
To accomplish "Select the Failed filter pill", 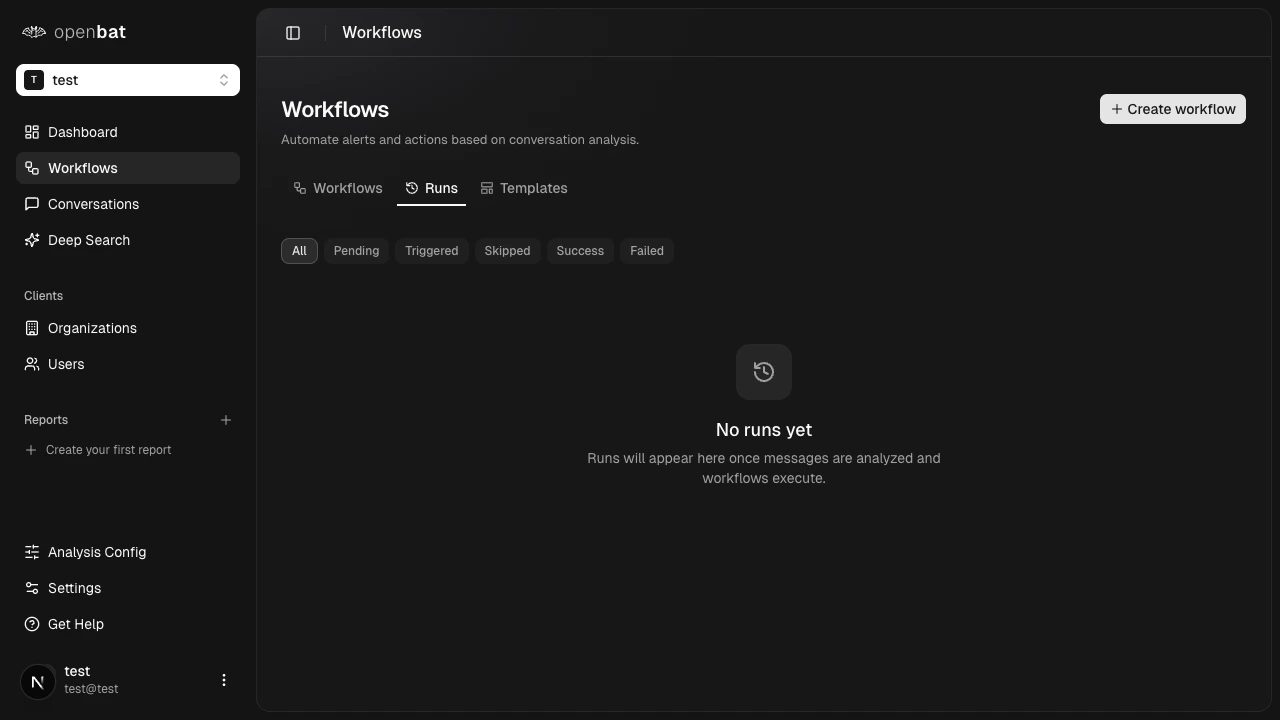I will [x=646, y=250].
